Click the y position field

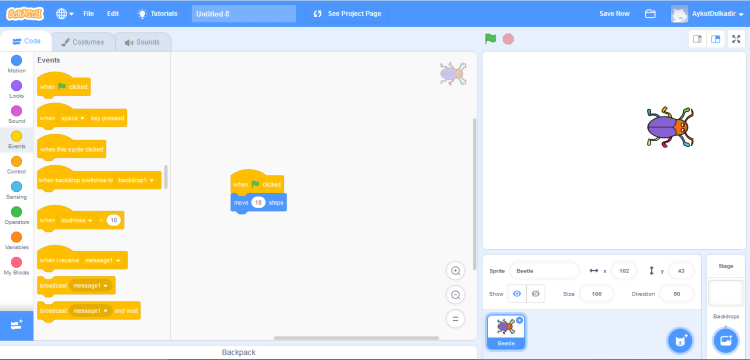point(681,271)
